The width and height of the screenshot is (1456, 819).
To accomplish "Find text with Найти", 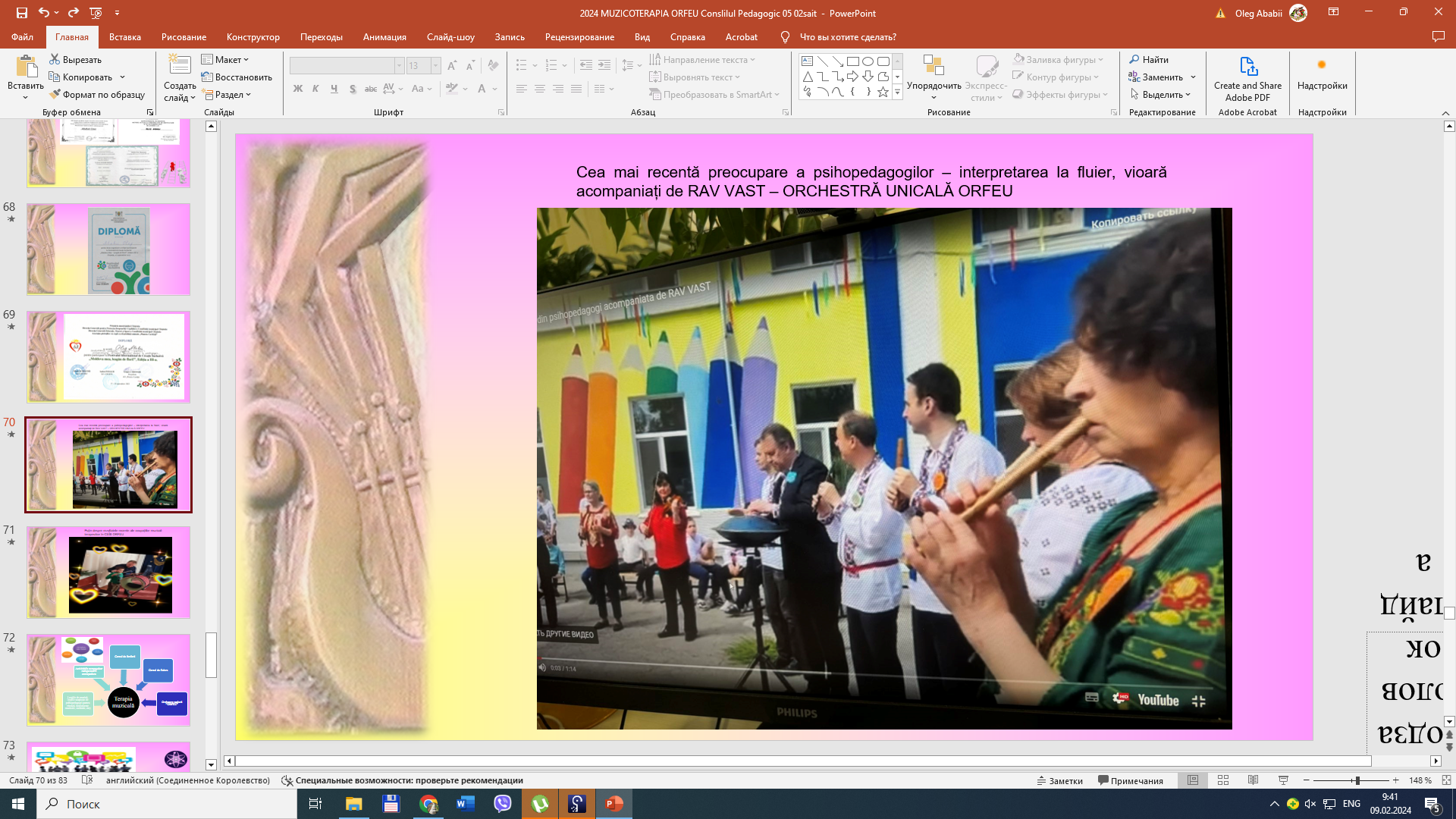I will pyautogui.click(x=1149, y=59).
